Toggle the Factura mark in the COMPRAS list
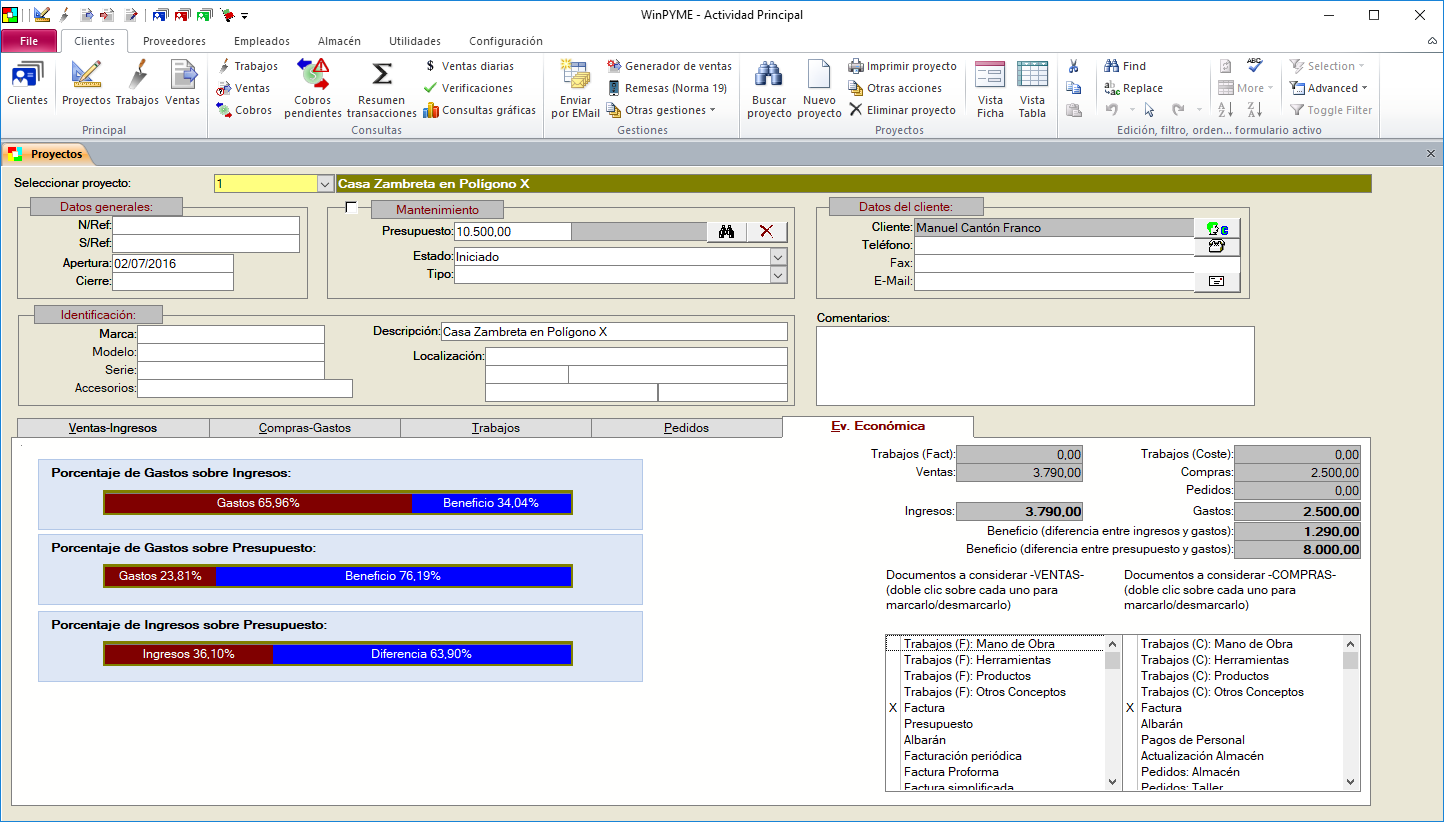The height and width of the screenshot is (822, 1444). coord(1160,708)
